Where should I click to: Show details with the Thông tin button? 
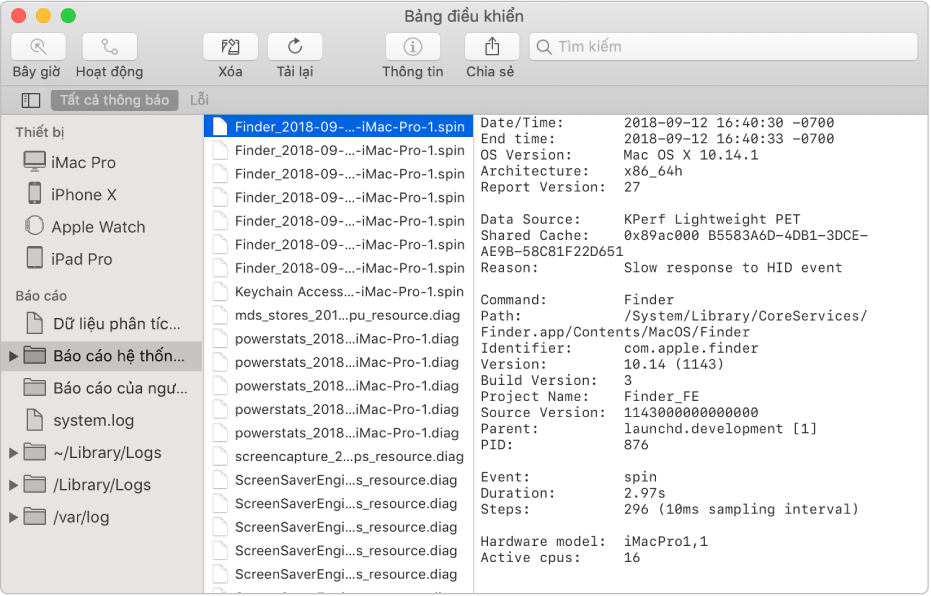(x=413, y=47)
